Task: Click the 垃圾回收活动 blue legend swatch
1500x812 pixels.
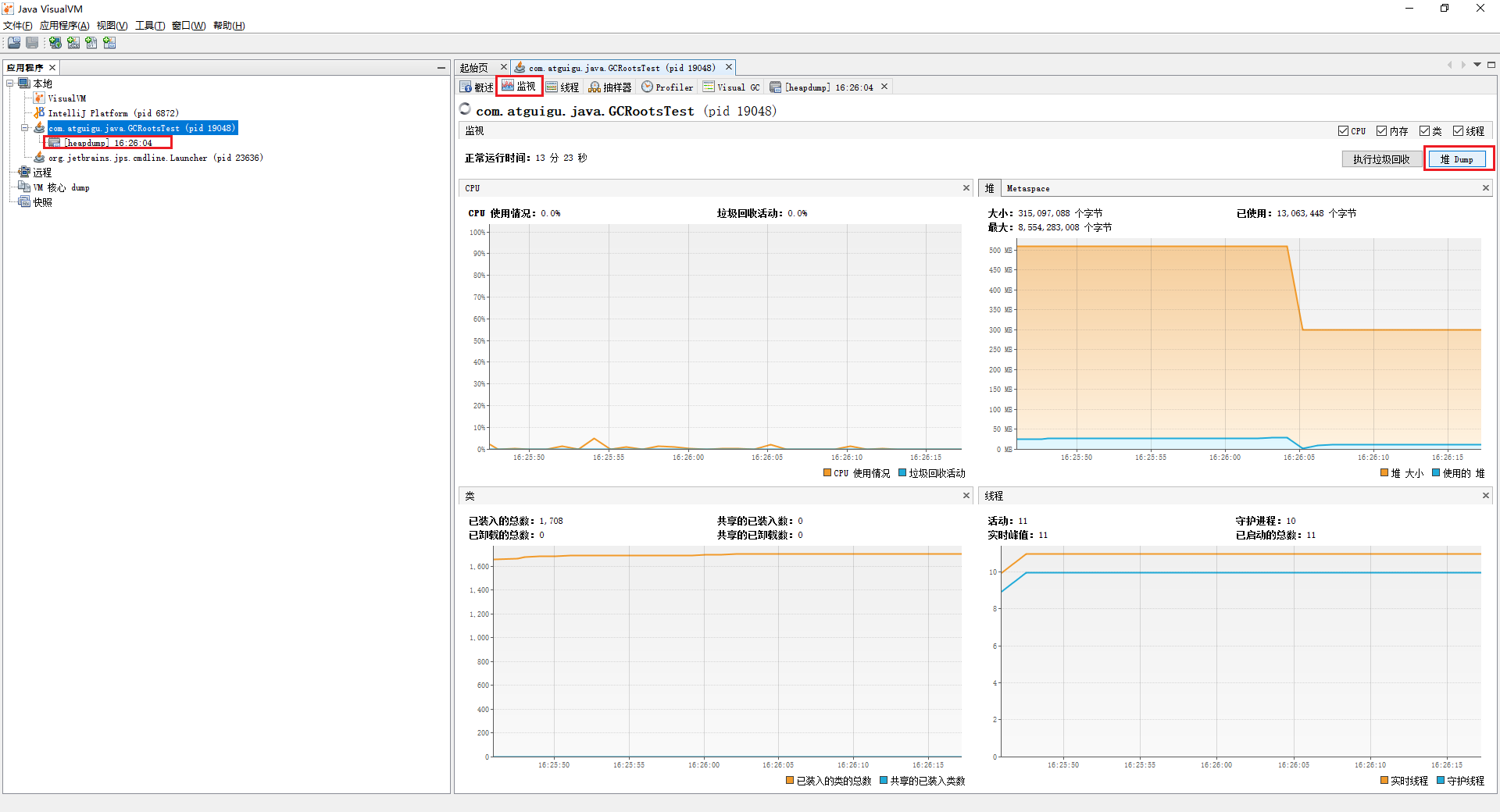Action: (902, 473)
